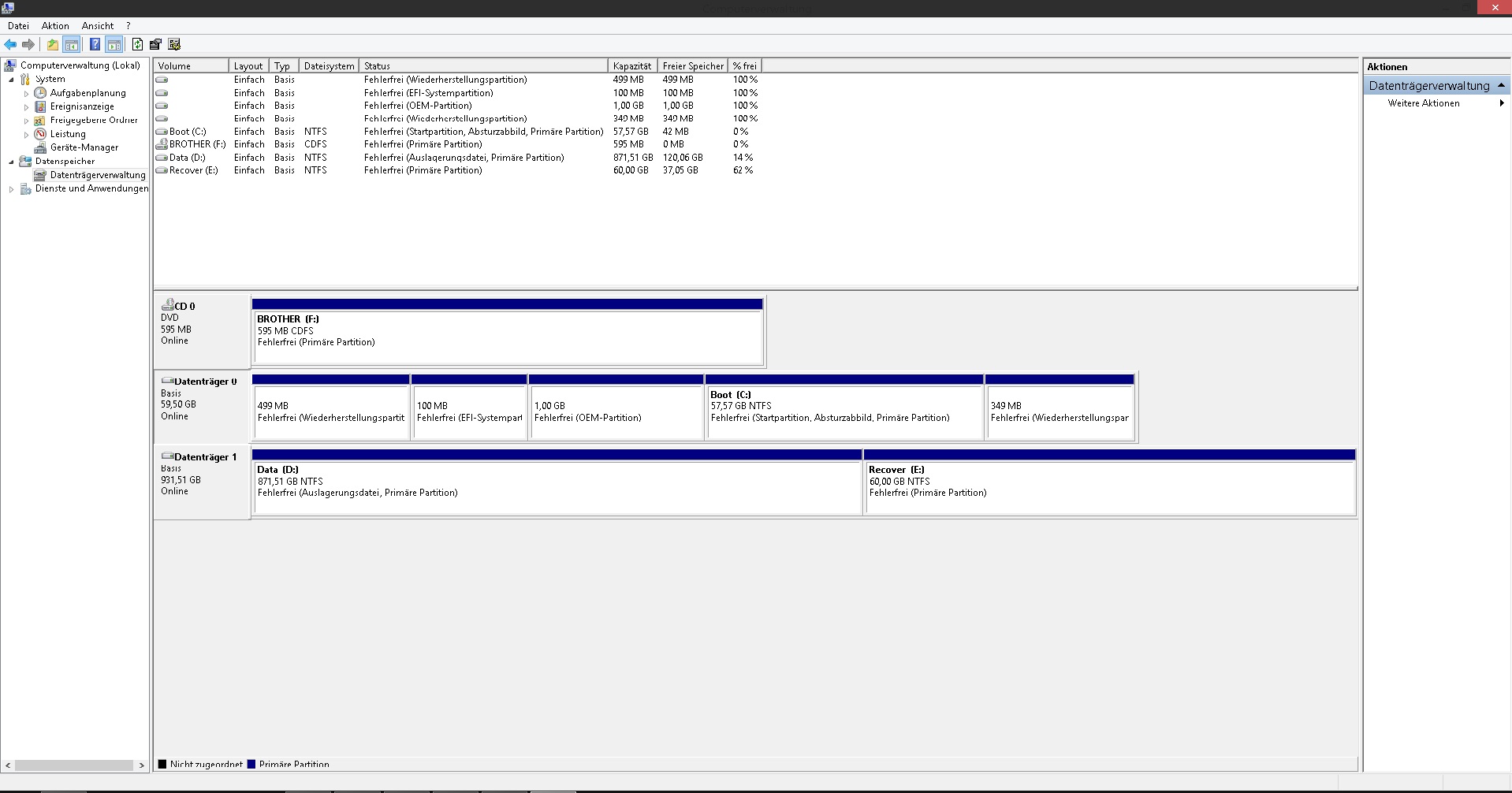
Task: Toggle the console tree pane toolbar button
Action: pyautogui.click(x=72, y=44)
